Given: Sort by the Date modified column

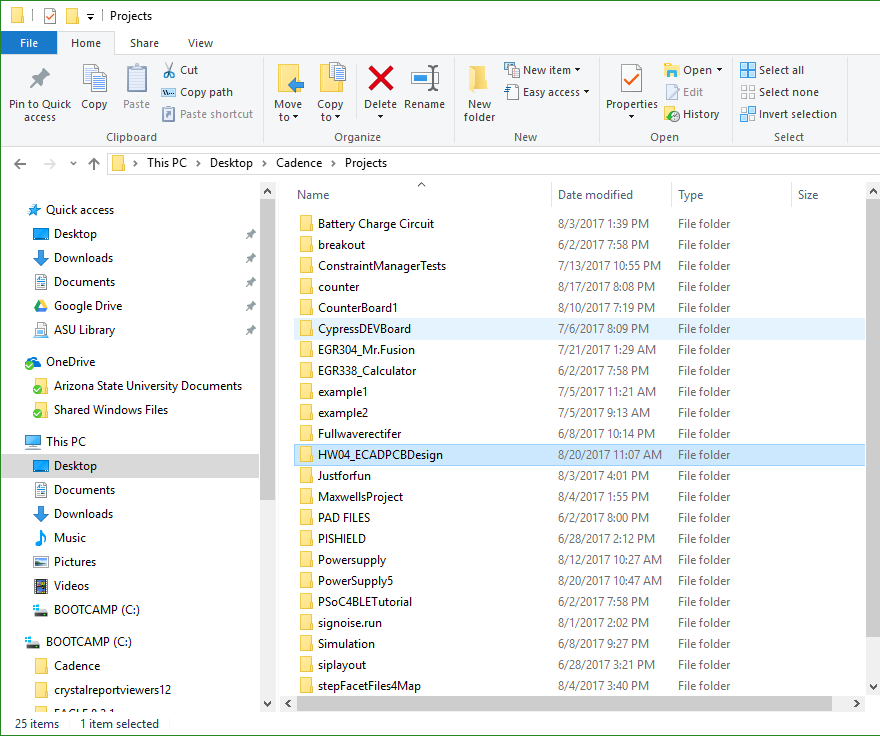Looking at the screenshot, I should 595,195.
